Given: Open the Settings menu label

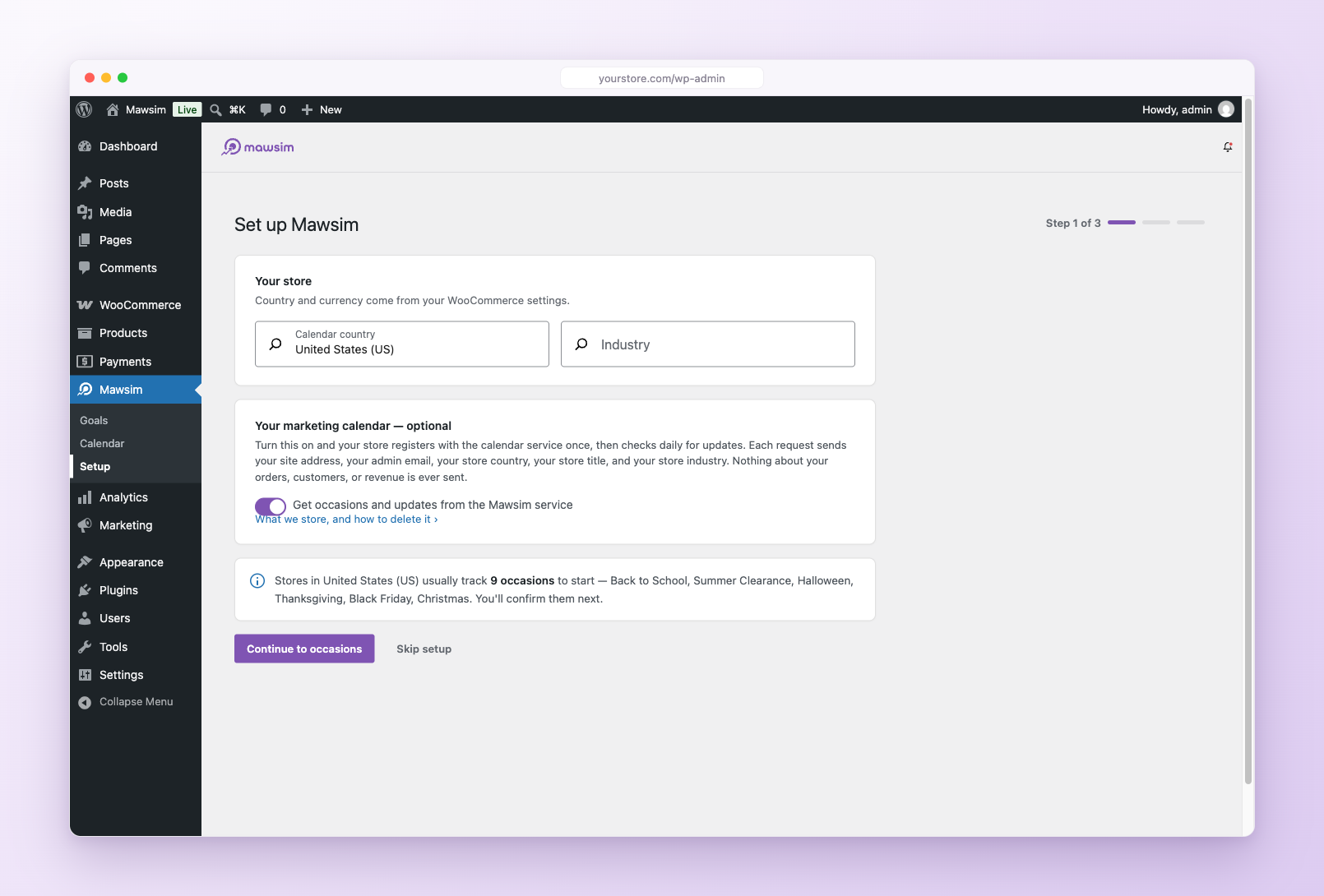Looking at the screenshot, I should (121, 675).
